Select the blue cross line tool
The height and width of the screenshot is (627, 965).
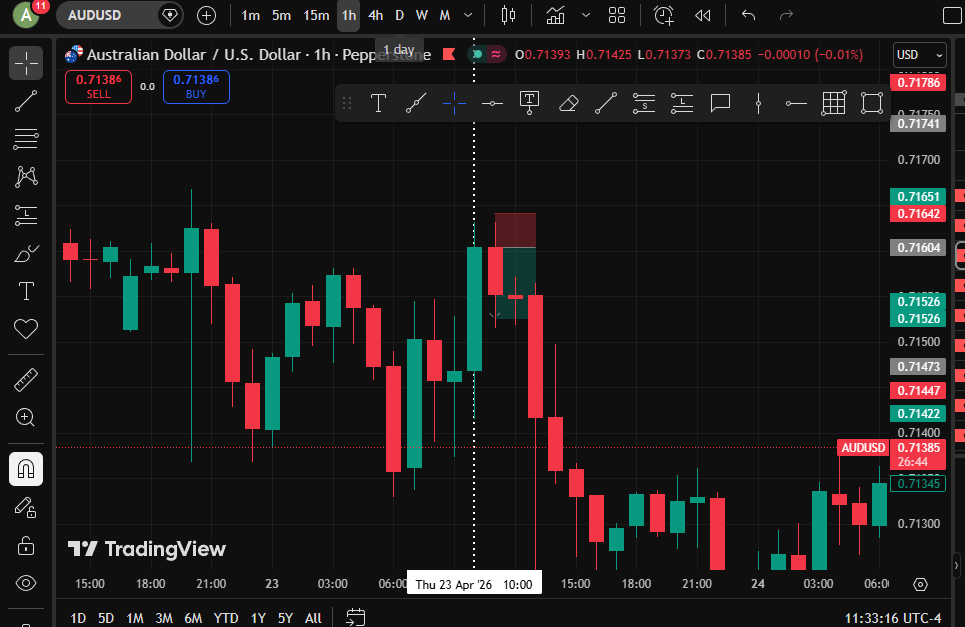(454, 103)
